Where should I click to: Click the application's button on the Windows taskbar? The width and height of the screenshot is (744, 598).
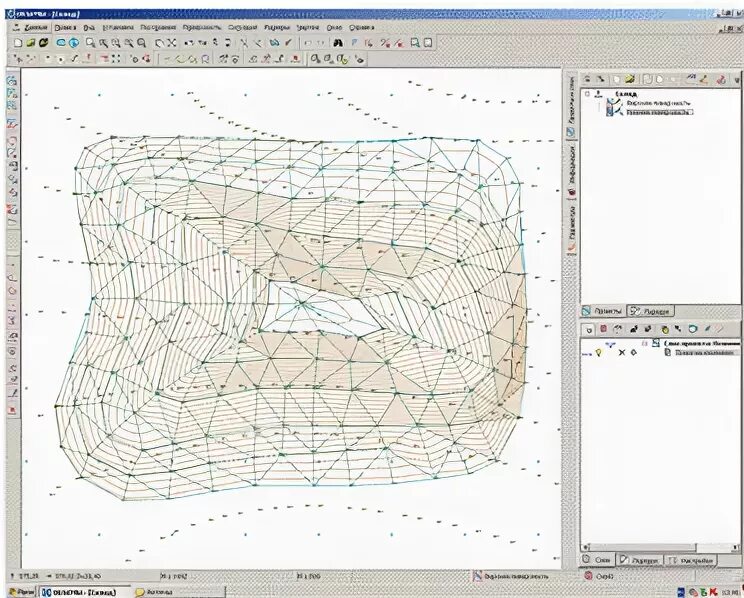tap(84, 592)
